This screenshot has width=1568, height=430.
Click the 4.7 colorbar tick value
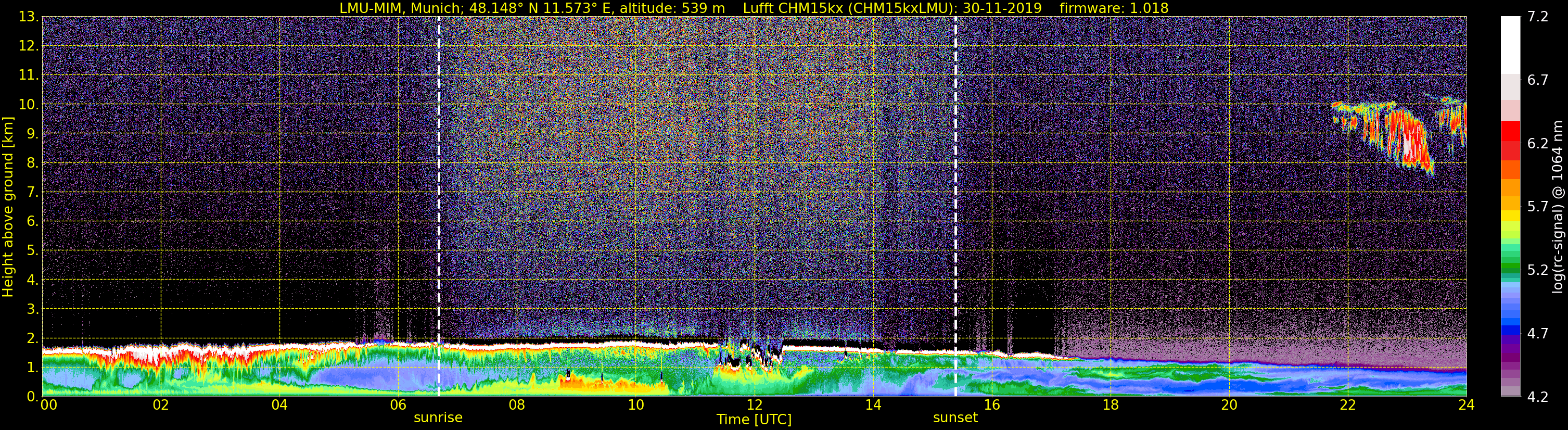tap(1538, 334)
